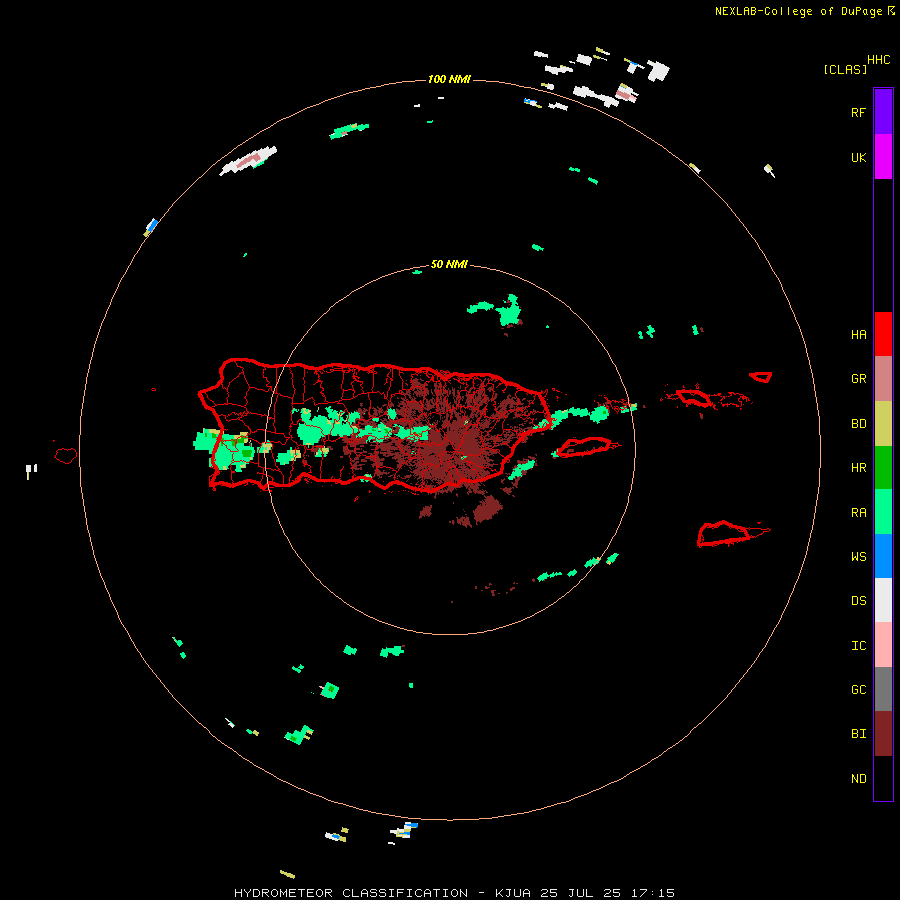This screenshot has height=900, width=900.
Task: Click the 100 NMI range ring label
Action: pyautogui.click(x=449, y=79)
